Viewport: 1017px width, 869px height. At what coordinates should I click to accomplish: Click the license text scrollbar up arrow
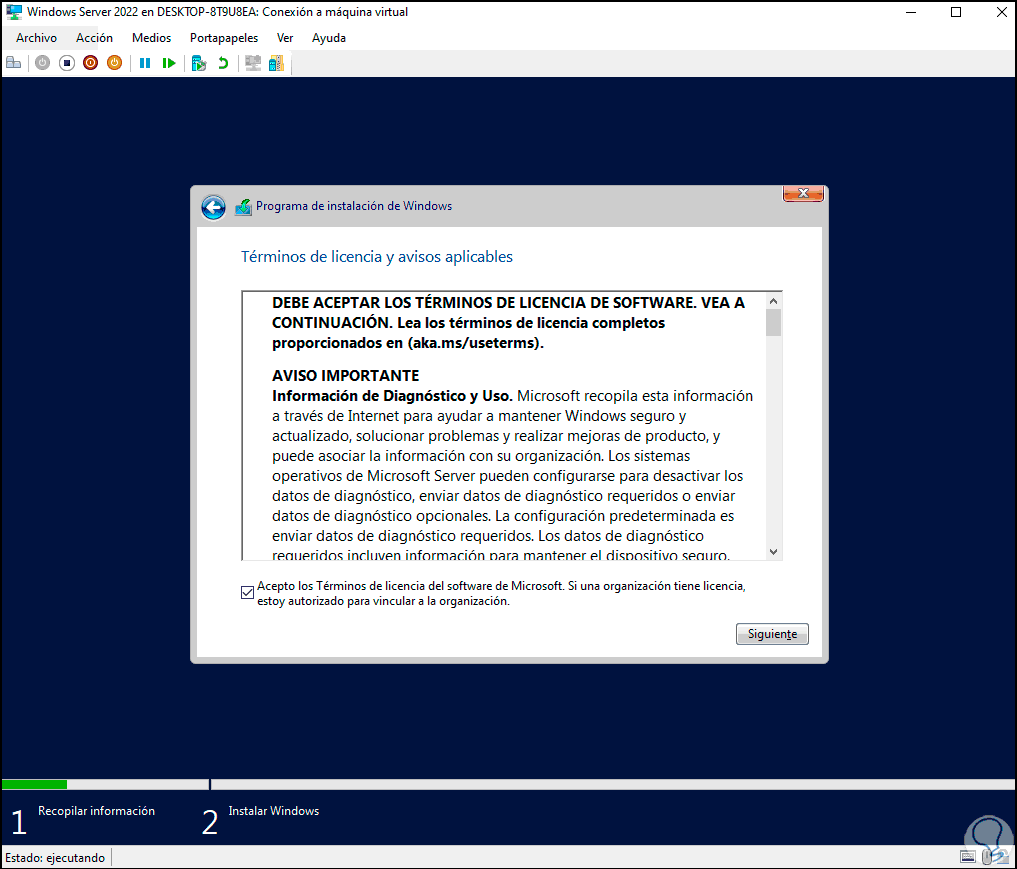773,301
